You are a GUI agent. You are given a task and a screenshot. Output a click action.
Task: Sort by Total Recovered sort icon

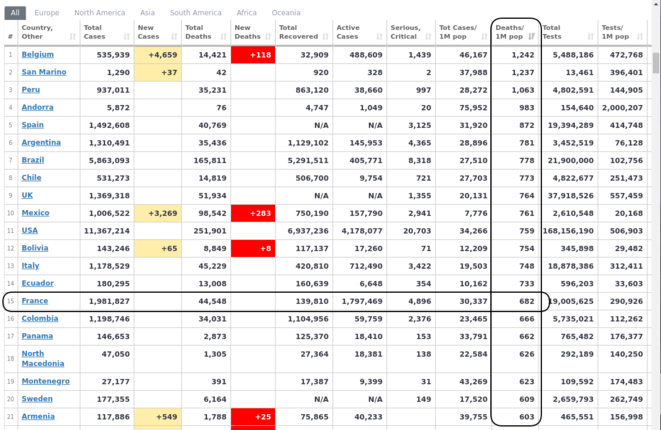(325, 37)
